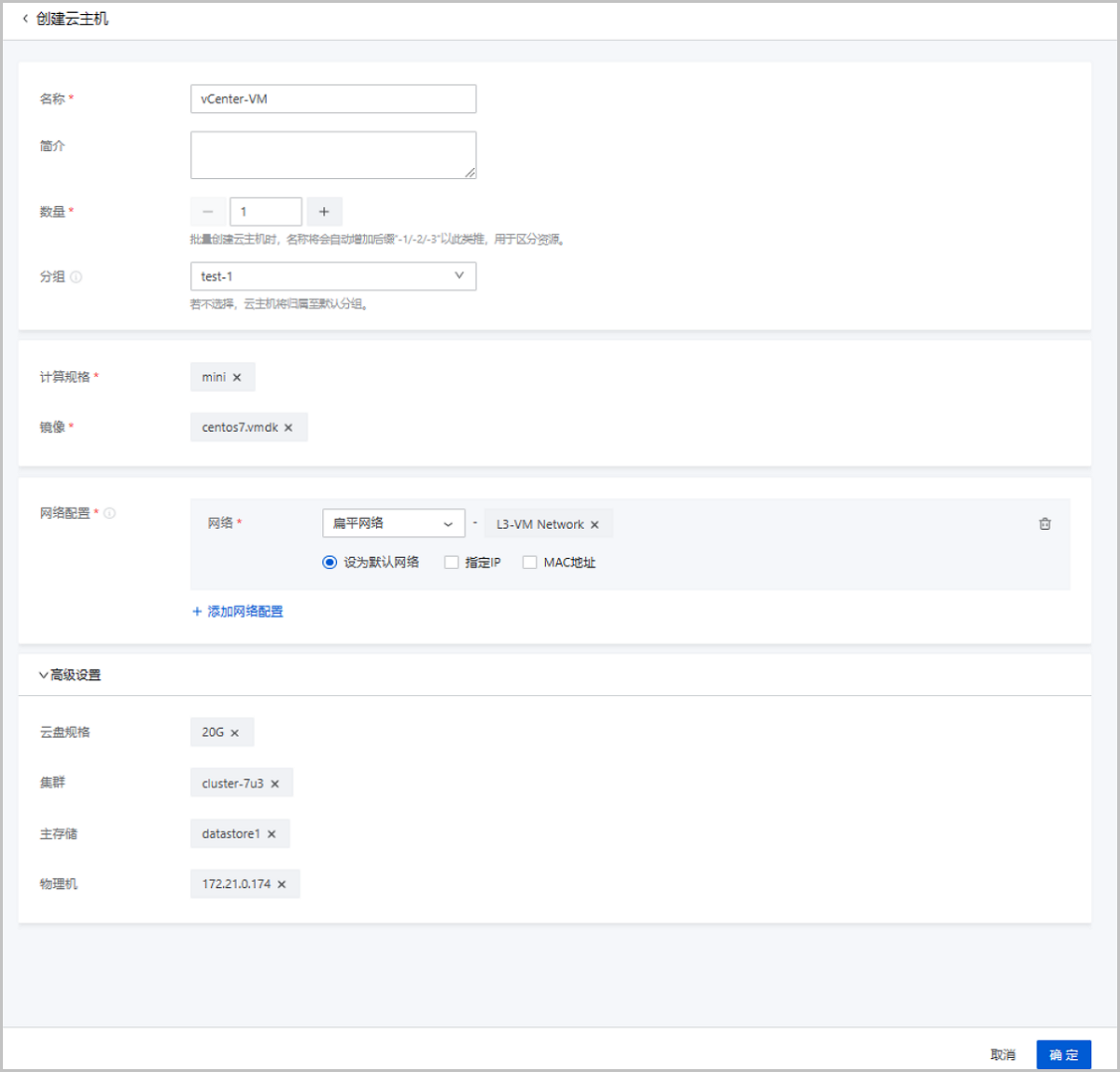Open the 分组 test-1 dropdown

(333, 276)
